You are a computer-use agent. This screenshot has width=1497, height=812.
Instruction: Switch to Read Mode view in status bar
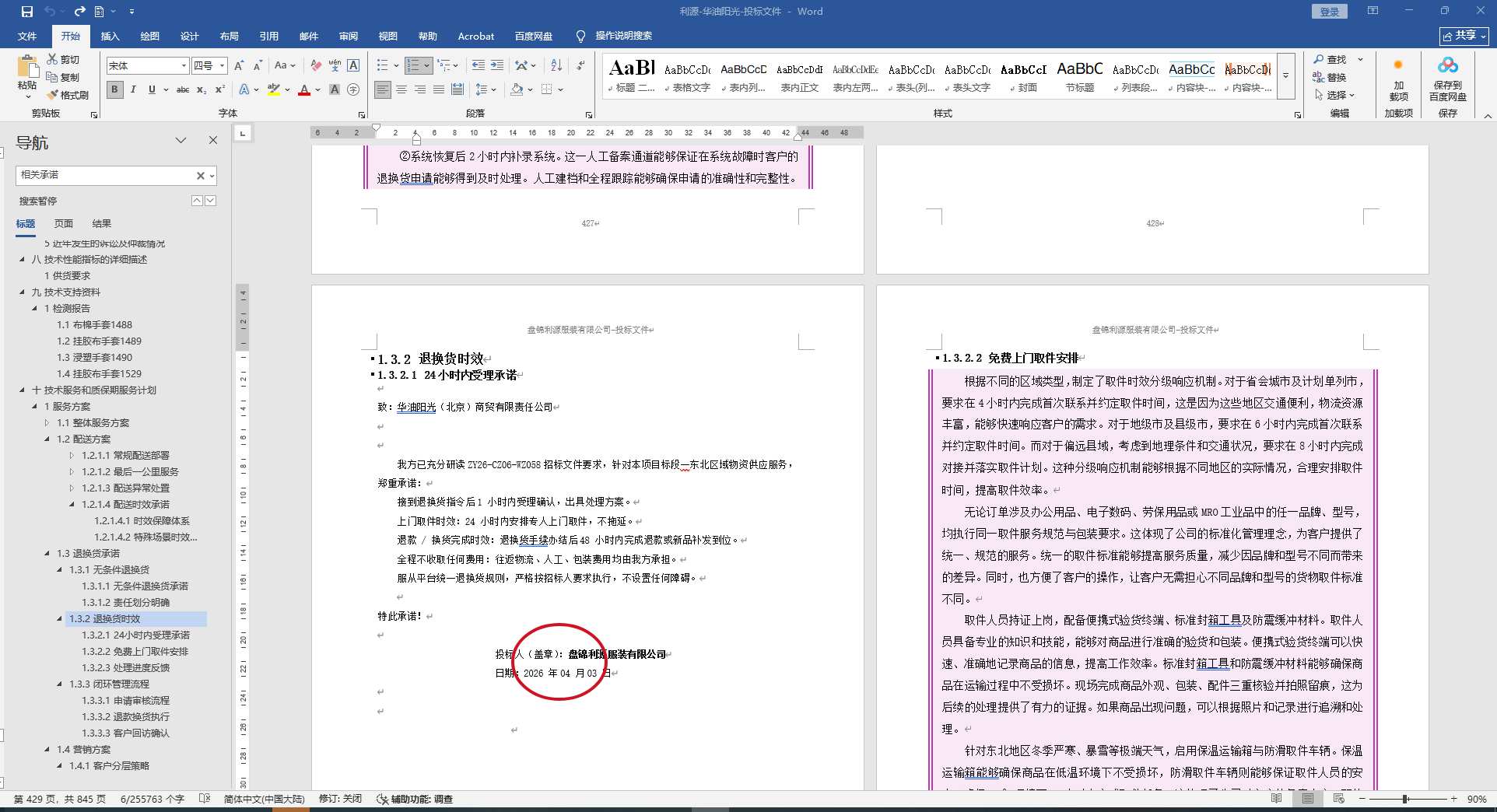(x=1277, y=799)
